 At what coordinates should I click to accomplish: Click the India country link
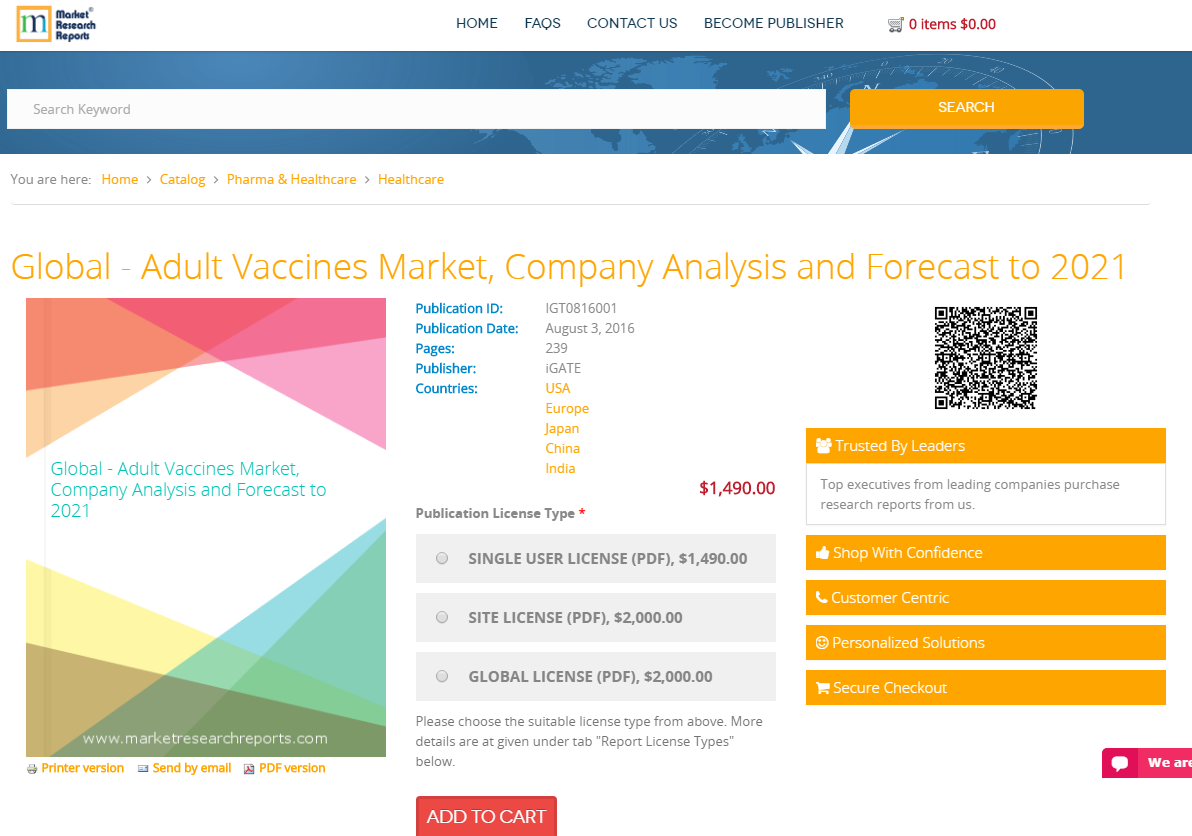coord(560,468)
